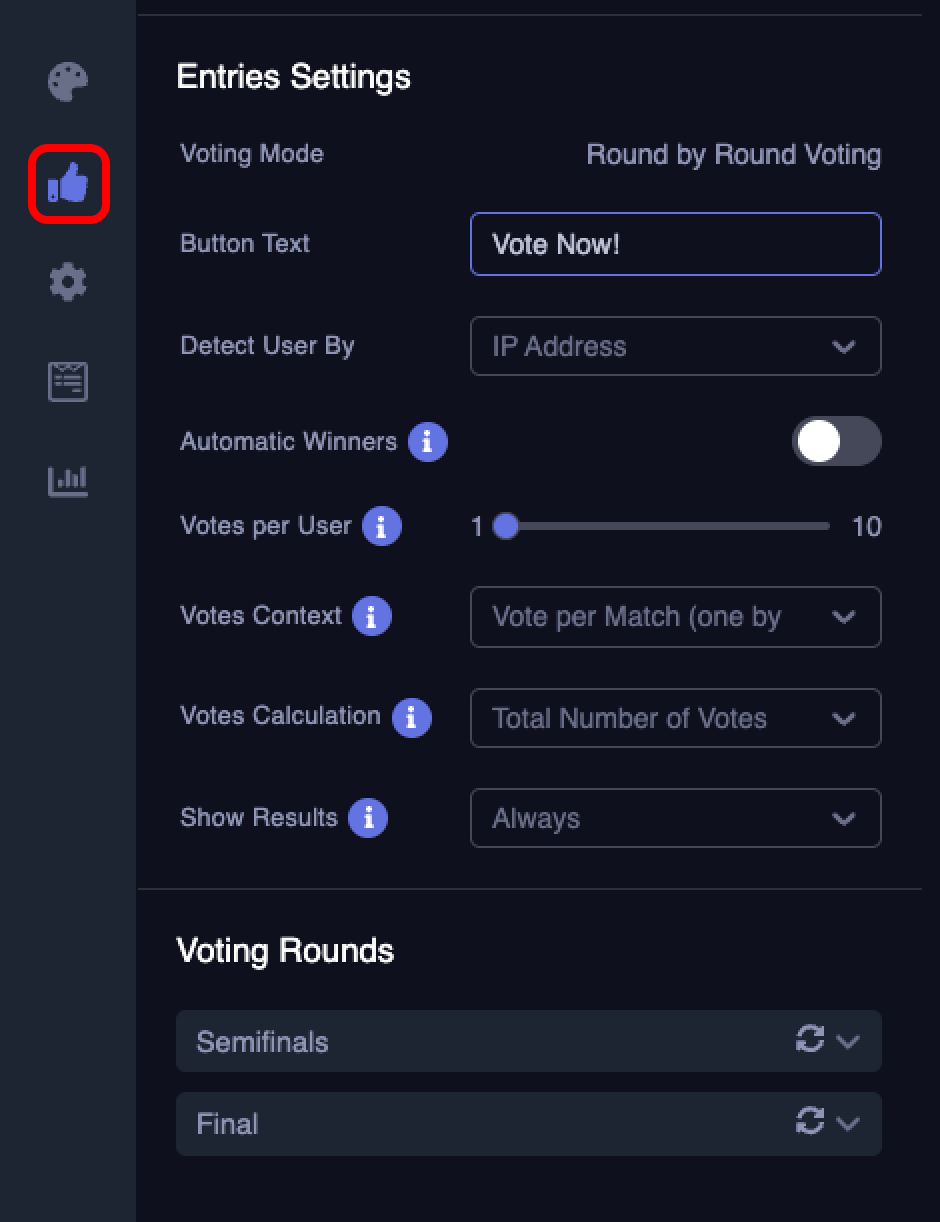The image size is (940, 1222).
Task: Click the Votes Context info icon
Action: [371, 616]
